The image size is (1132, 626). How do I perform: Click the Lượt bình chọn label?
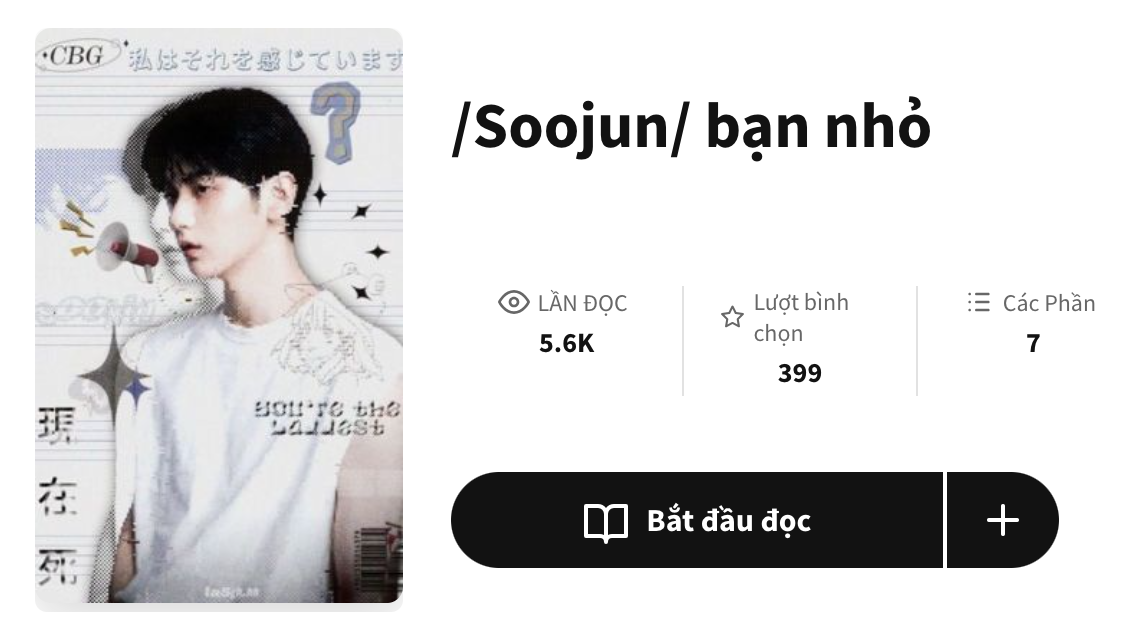coord(801,318)
